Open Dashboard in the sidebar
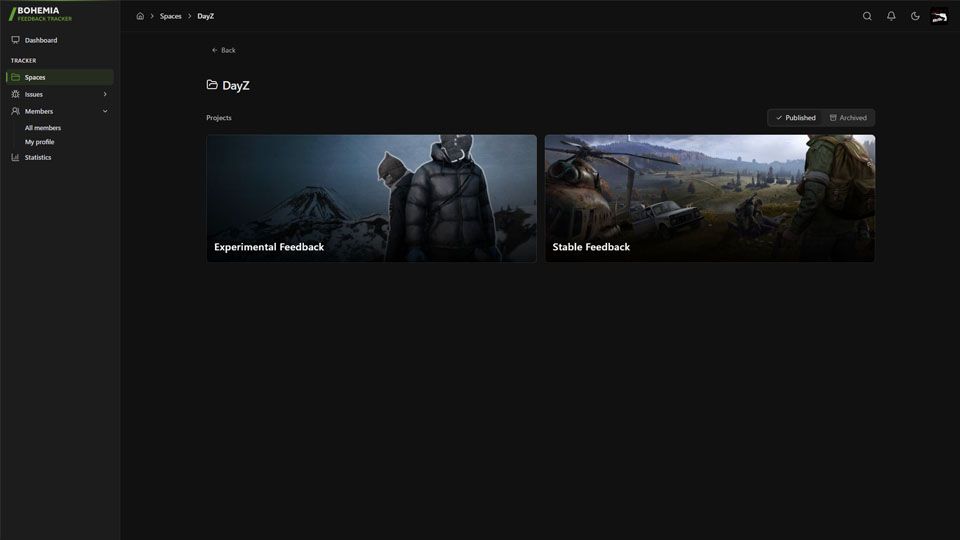 pyautogui.click(x=59, y=40)
